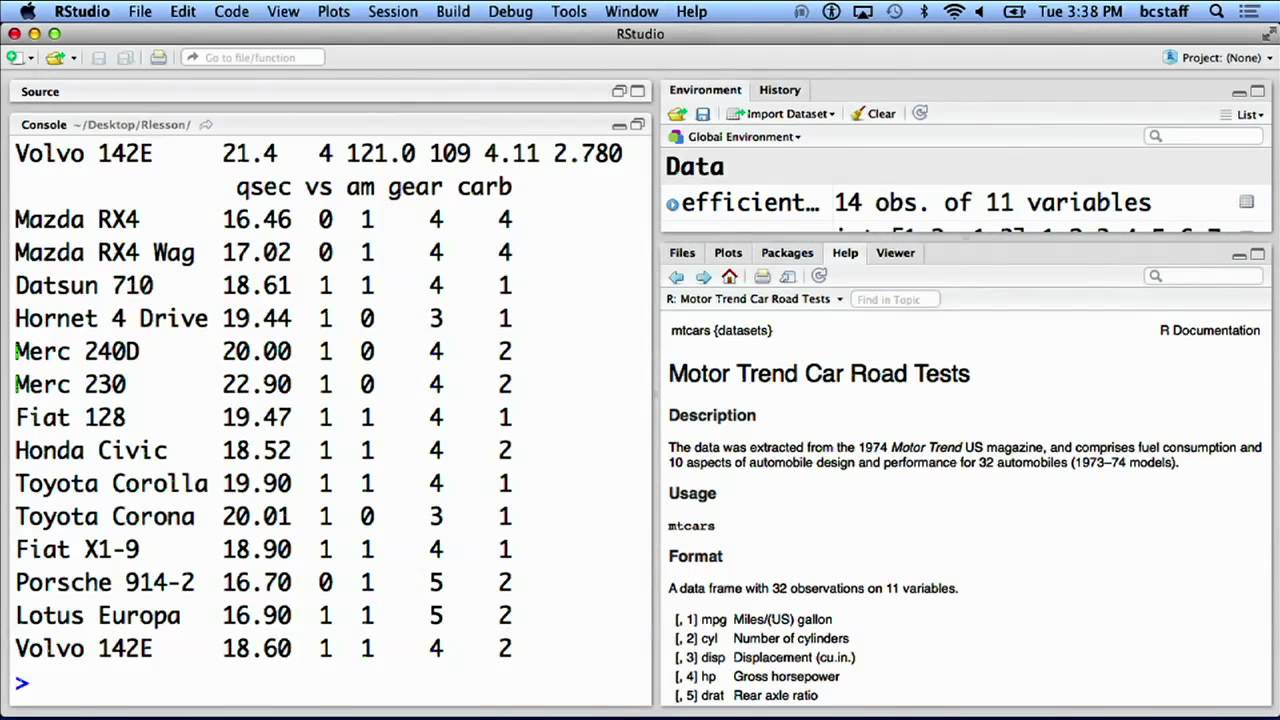Open the Import Dataset dropdown

(x=781, y=114)
